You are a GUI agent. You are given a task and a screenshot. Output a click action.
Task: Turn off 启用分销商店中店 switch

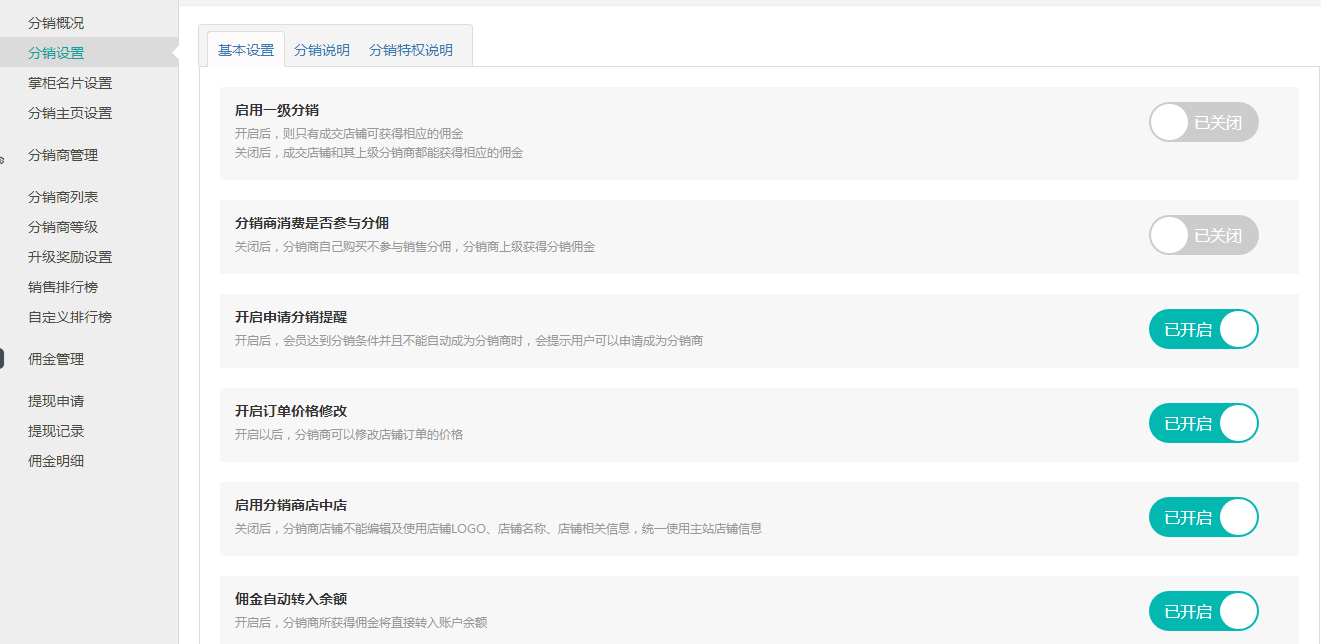point(1203,518)
